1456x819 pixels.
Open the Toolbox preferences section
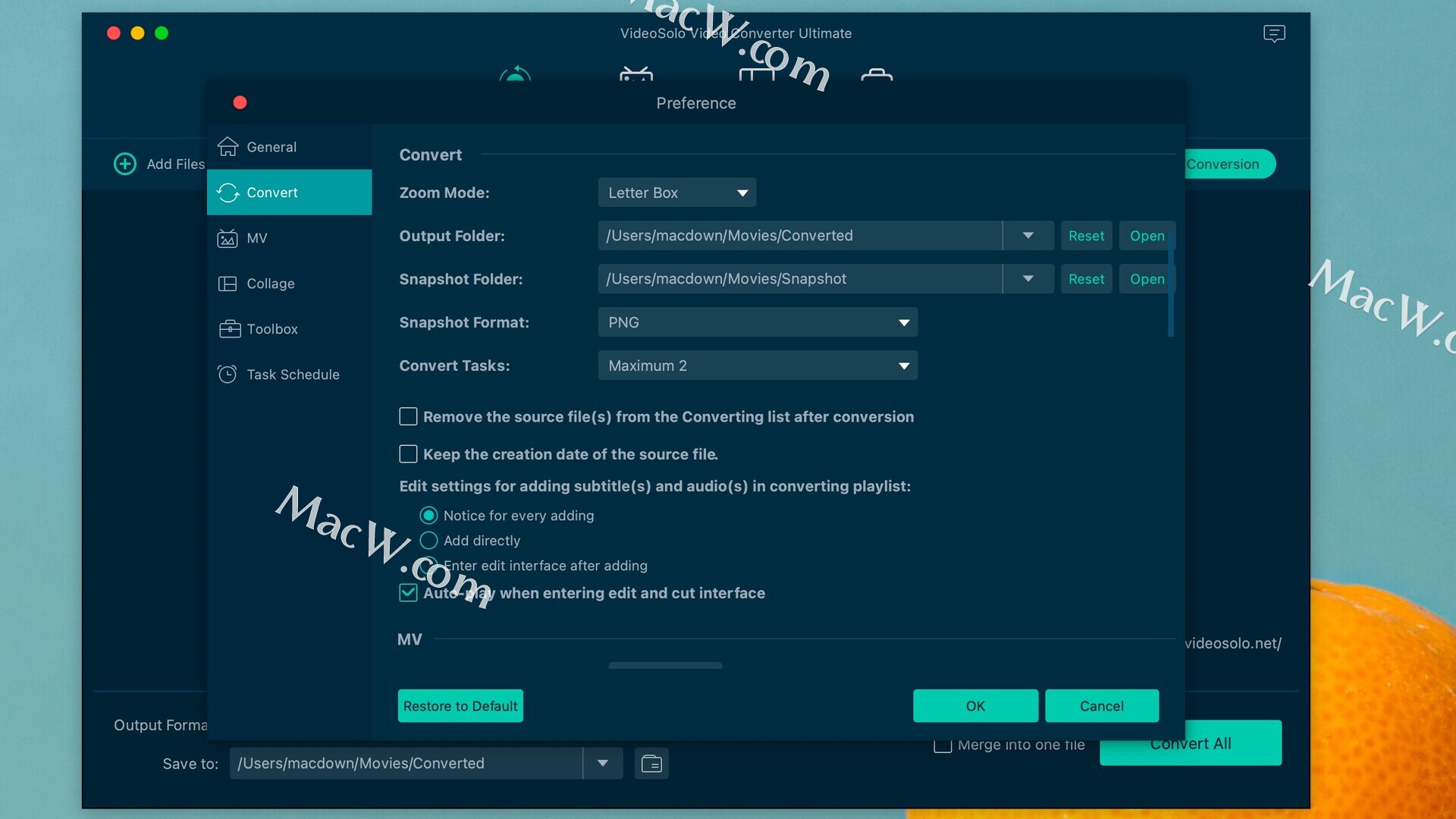click(289, 329)
